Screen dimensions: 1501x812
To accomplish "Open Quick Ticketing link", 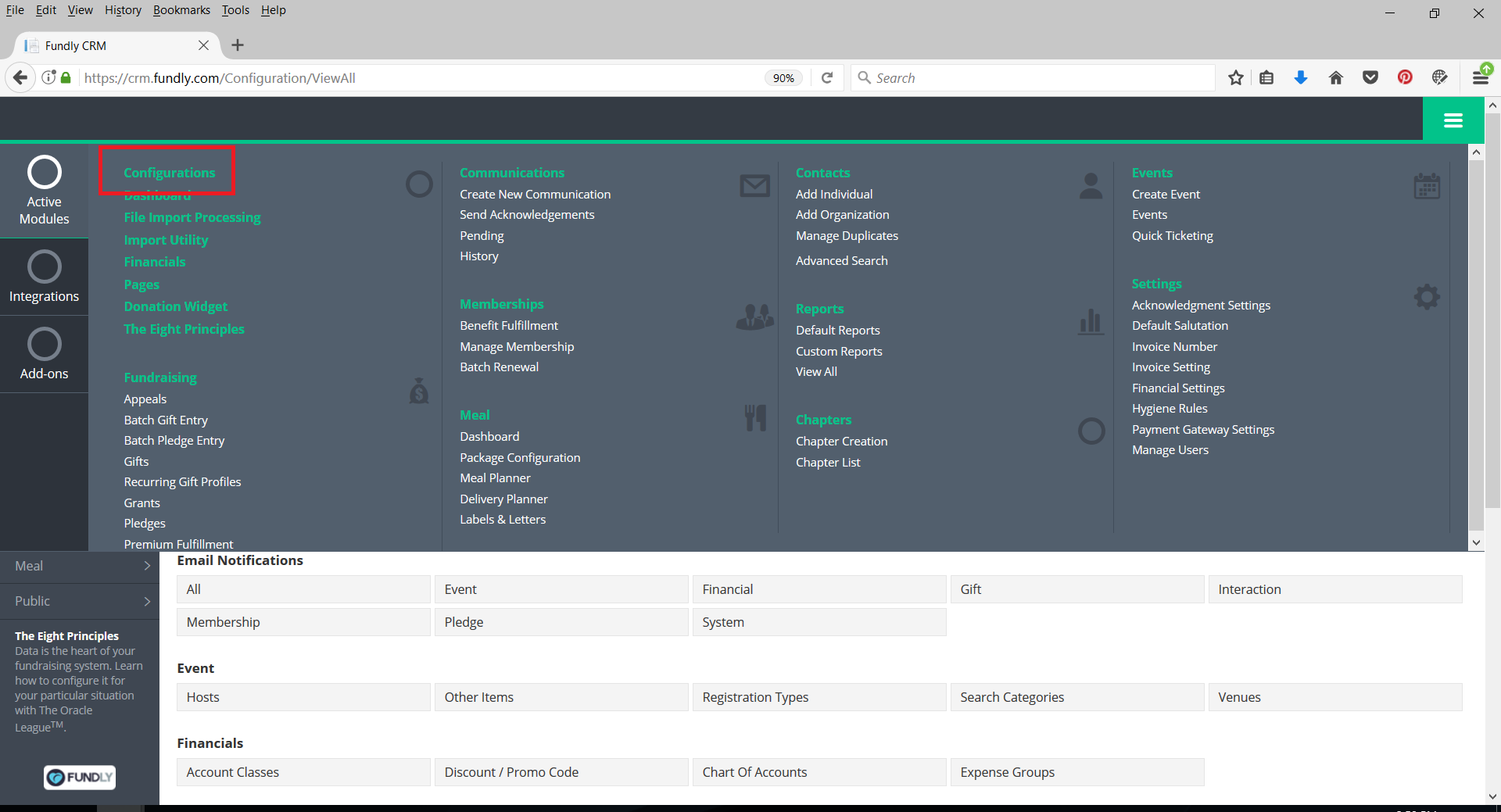I will [x=1173, y=235].
